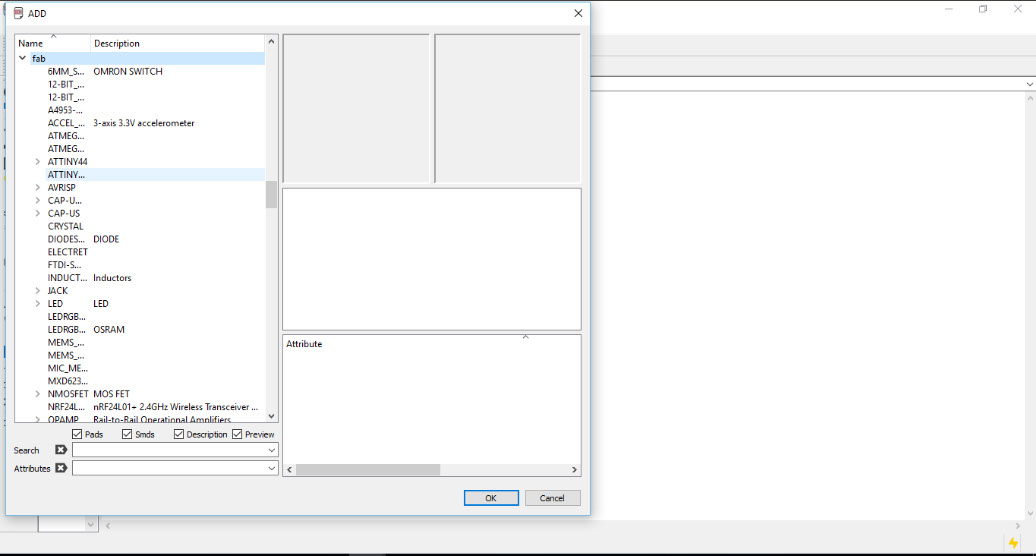
Task: Collapse the fab library node
Action: 22,58
